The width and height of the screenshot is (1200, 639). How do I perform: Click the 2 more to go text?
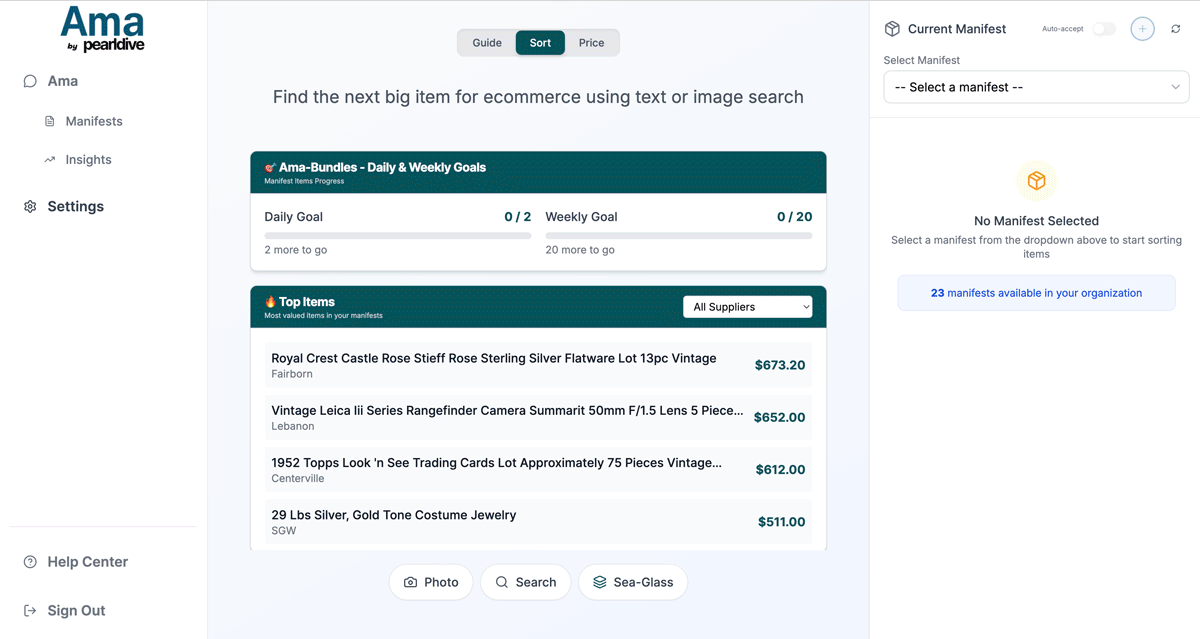(296, 250)
